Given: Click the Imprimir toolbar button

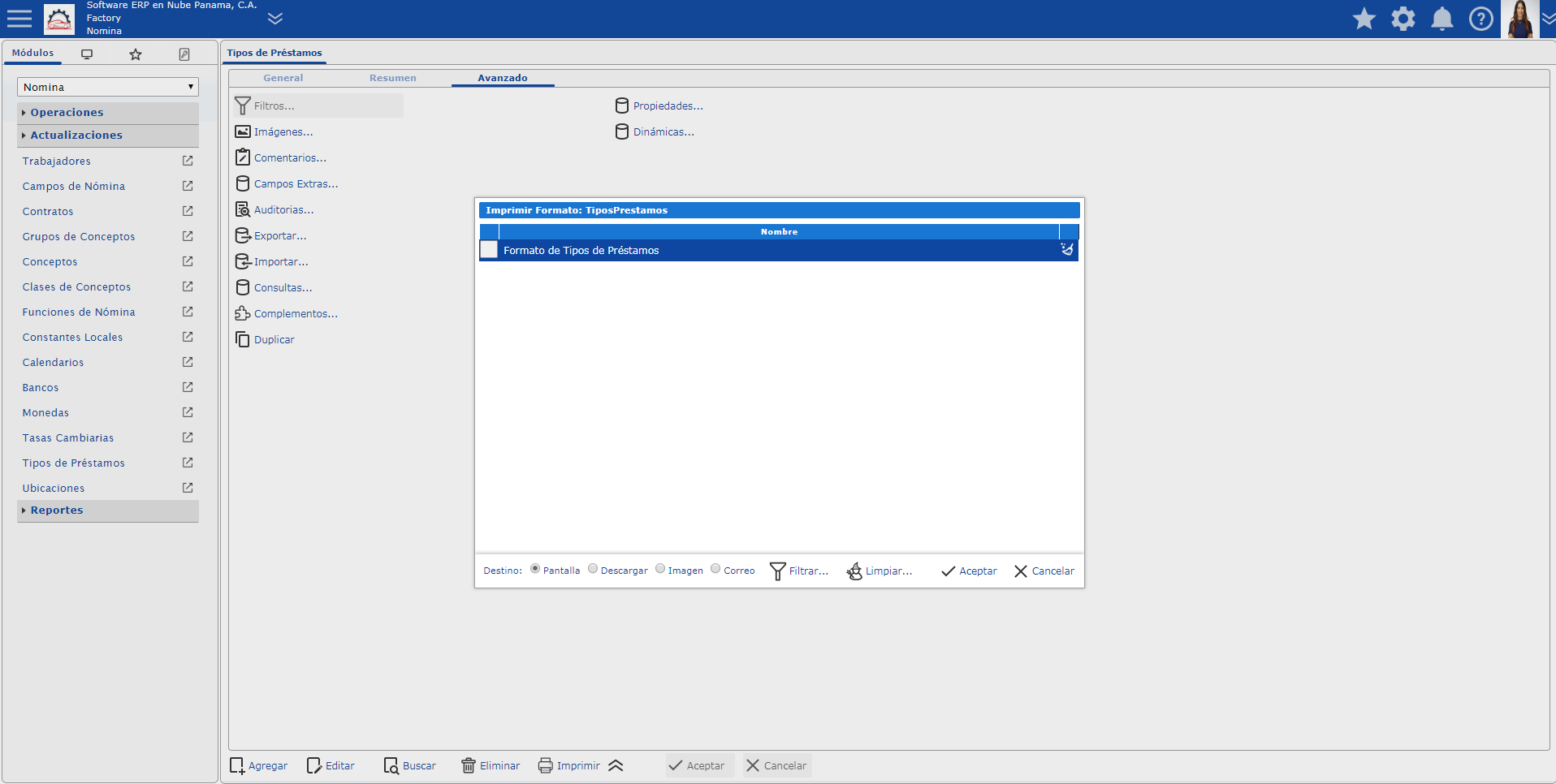Looking at the screenshot, I should tap(569, 765).
